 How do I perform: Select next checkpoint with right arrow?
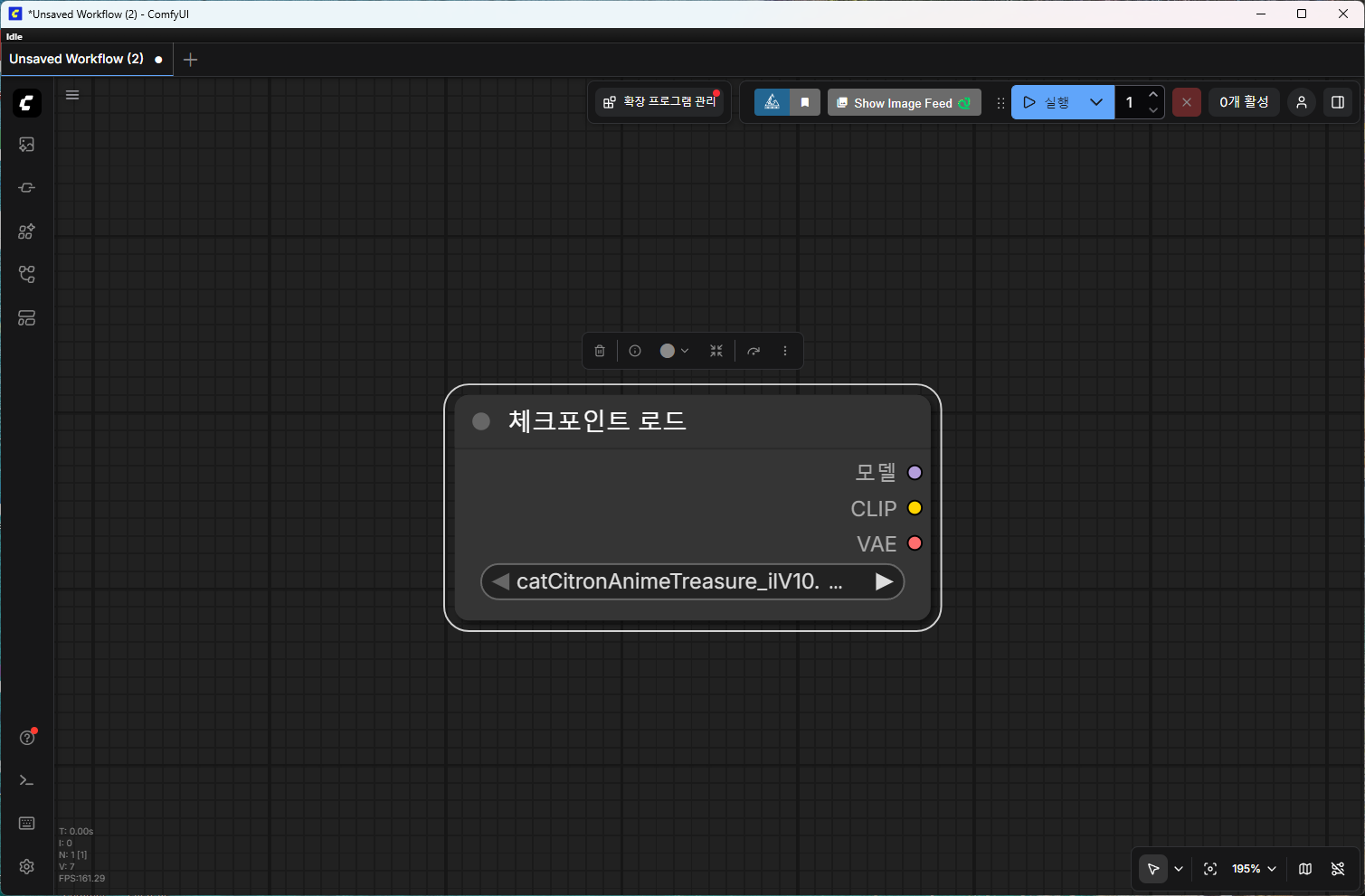point(885,581)
